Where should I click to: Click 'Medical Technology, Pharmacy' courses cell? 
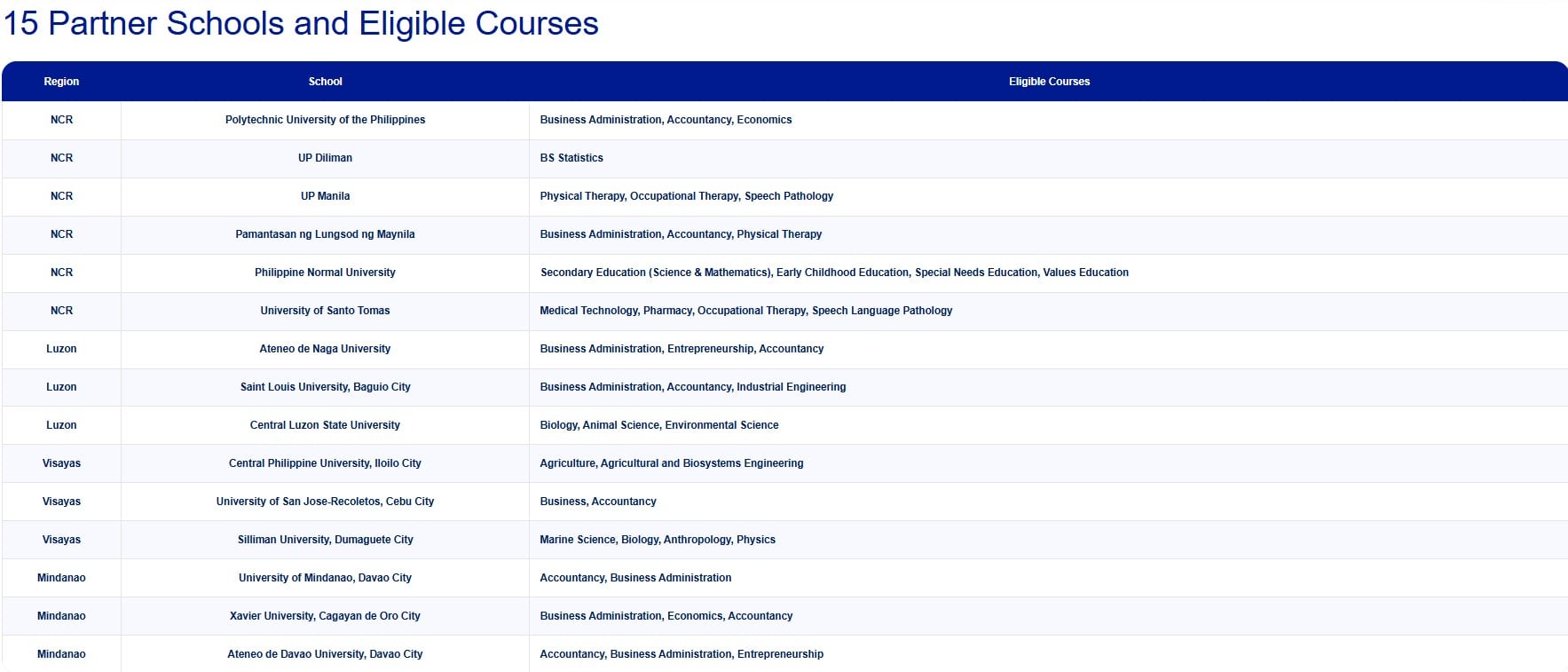[1049, 311]
